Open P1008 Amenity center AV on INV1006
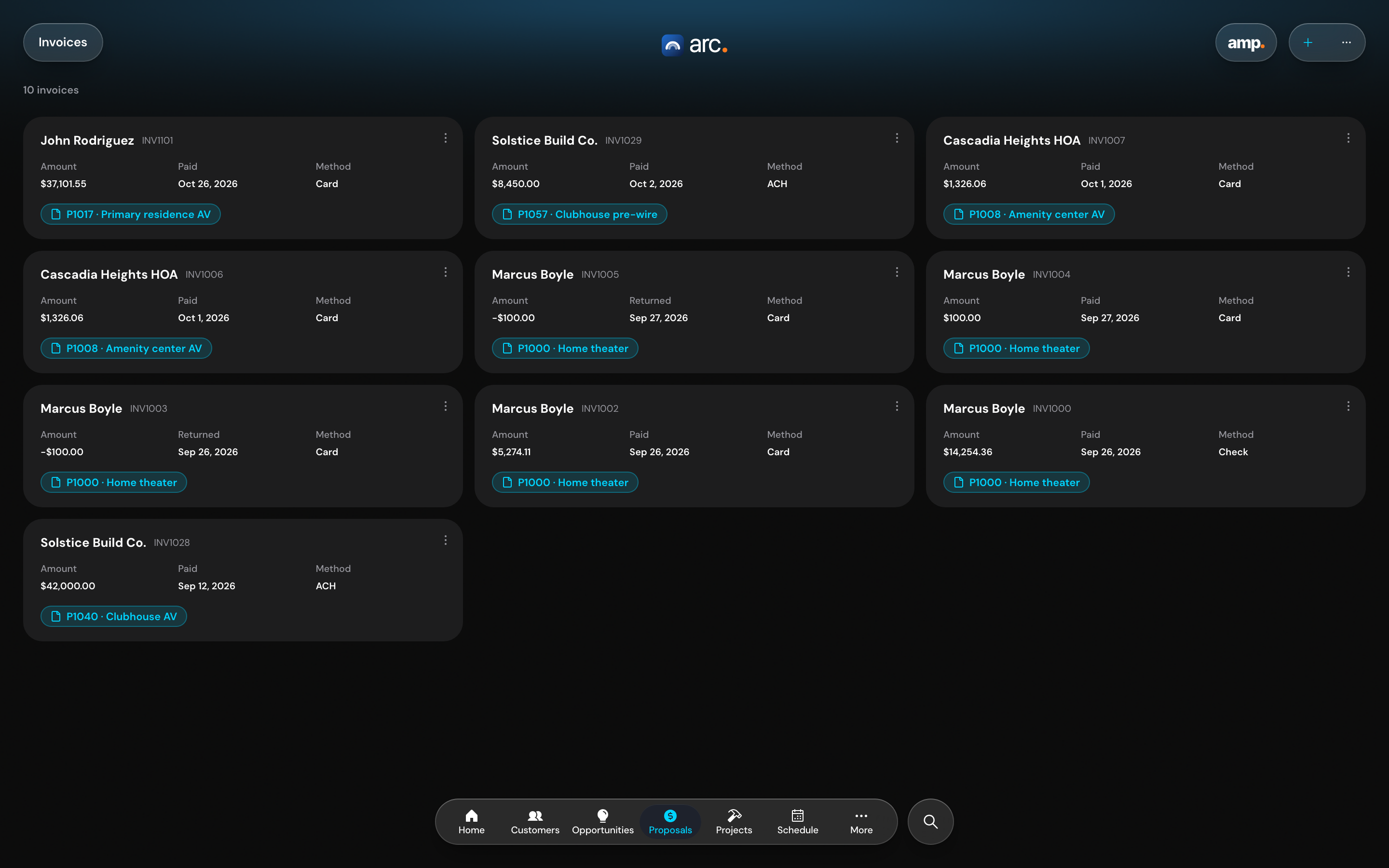Screen dimensions: 1389x868 point(126,349)
